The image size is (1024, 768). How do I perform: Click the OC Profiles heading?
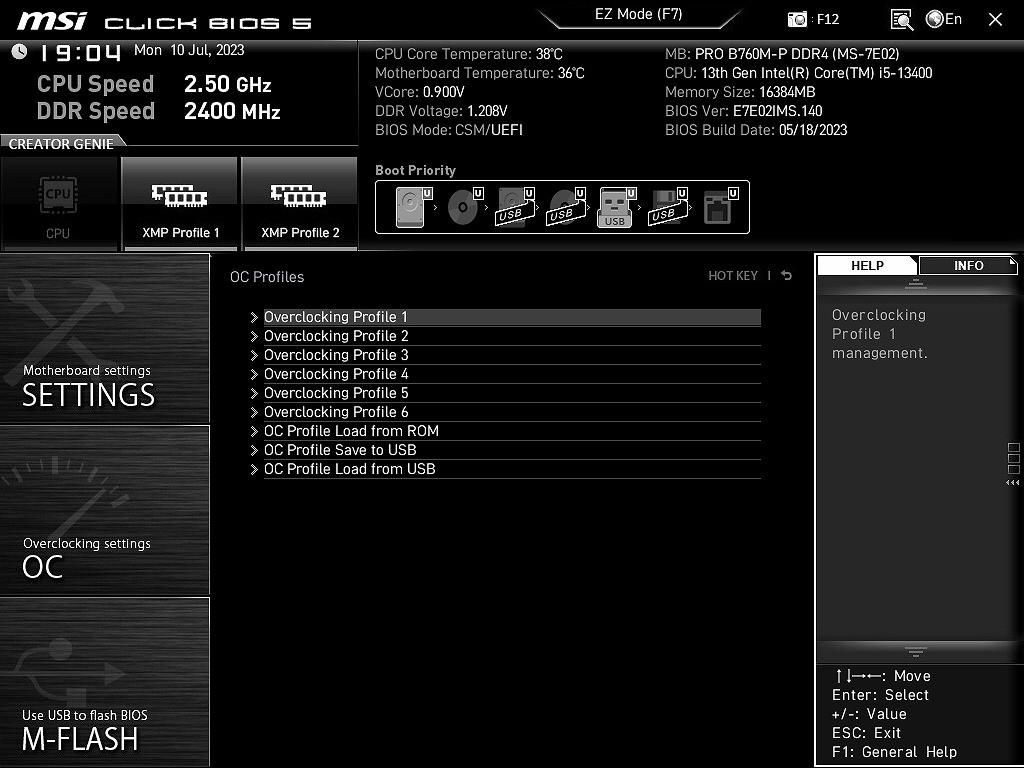pyautogui.click(x=267, y=277)
